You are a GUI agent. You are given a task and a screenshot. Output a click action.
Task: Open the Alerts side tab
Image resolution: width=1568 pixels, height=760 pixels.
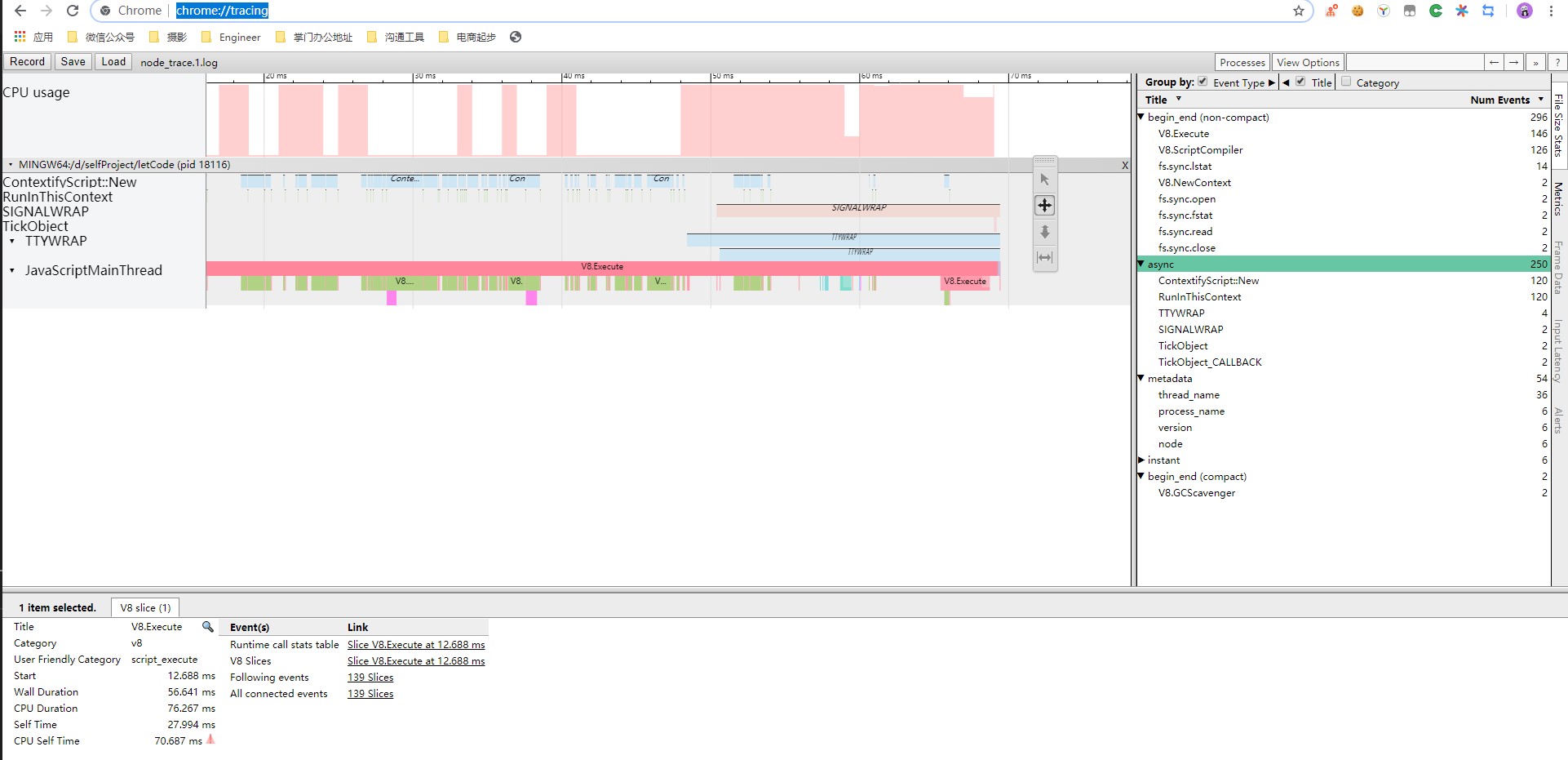tap(1558, 420)
